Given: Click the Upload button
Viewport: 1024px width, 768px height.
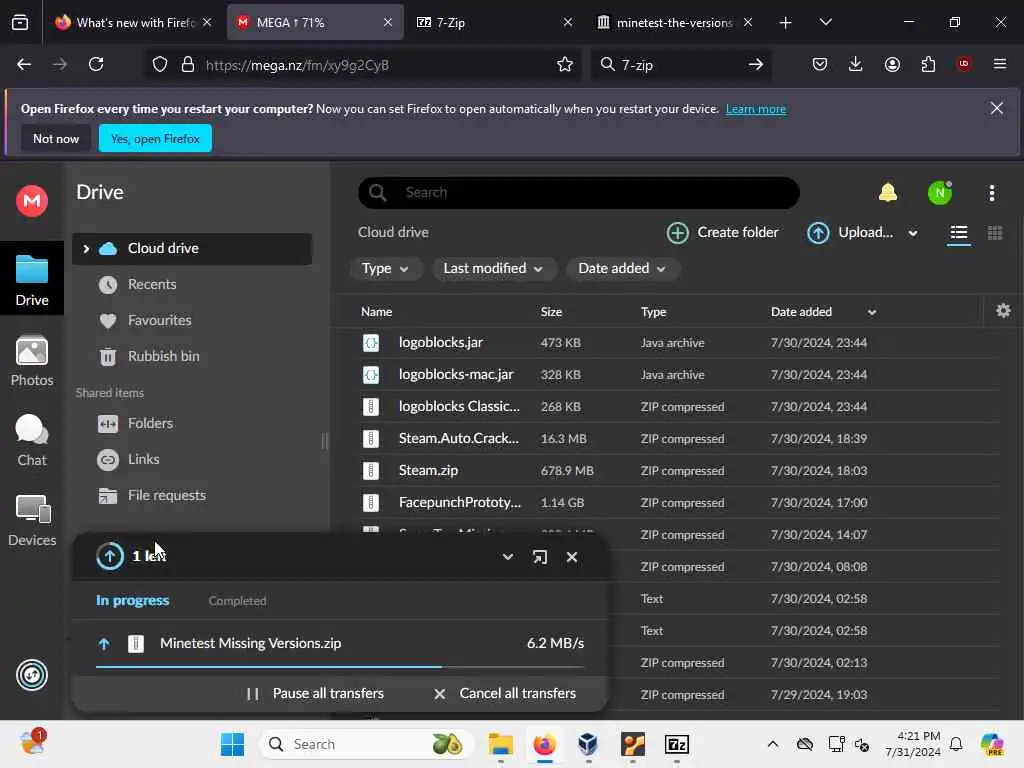Looking at the screenshot, I should tap(850, 232).
